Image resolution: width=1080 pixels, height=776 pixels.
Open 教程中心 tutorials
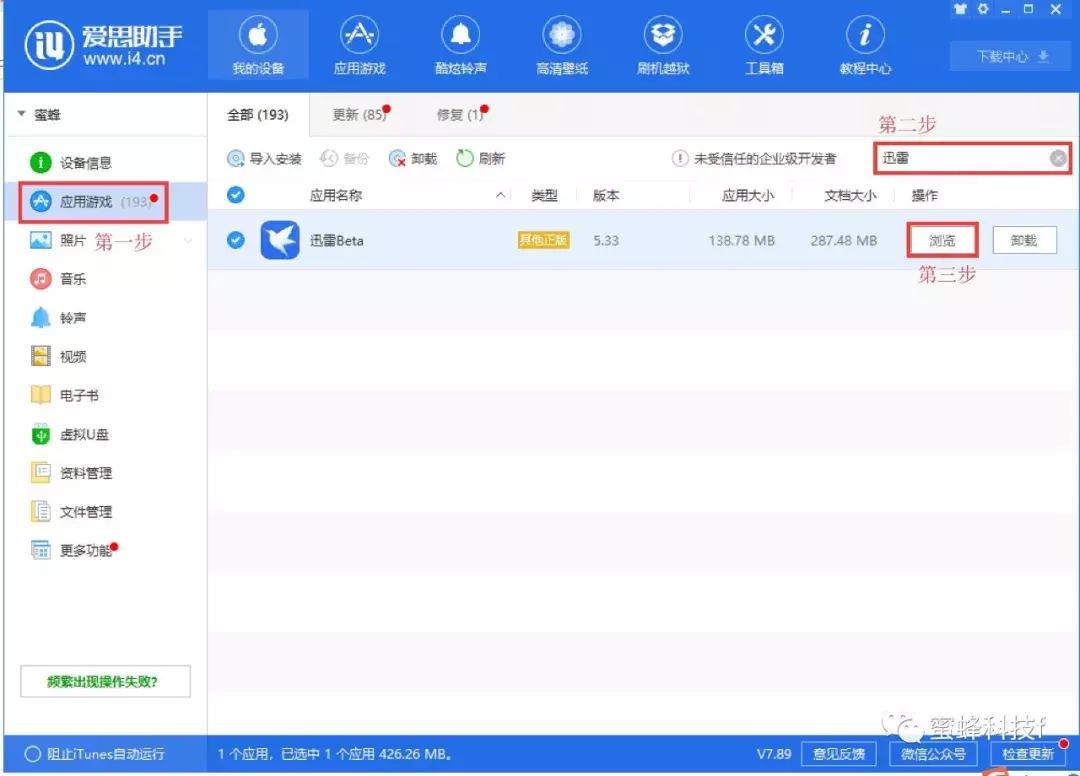click(x=864, y=44)
